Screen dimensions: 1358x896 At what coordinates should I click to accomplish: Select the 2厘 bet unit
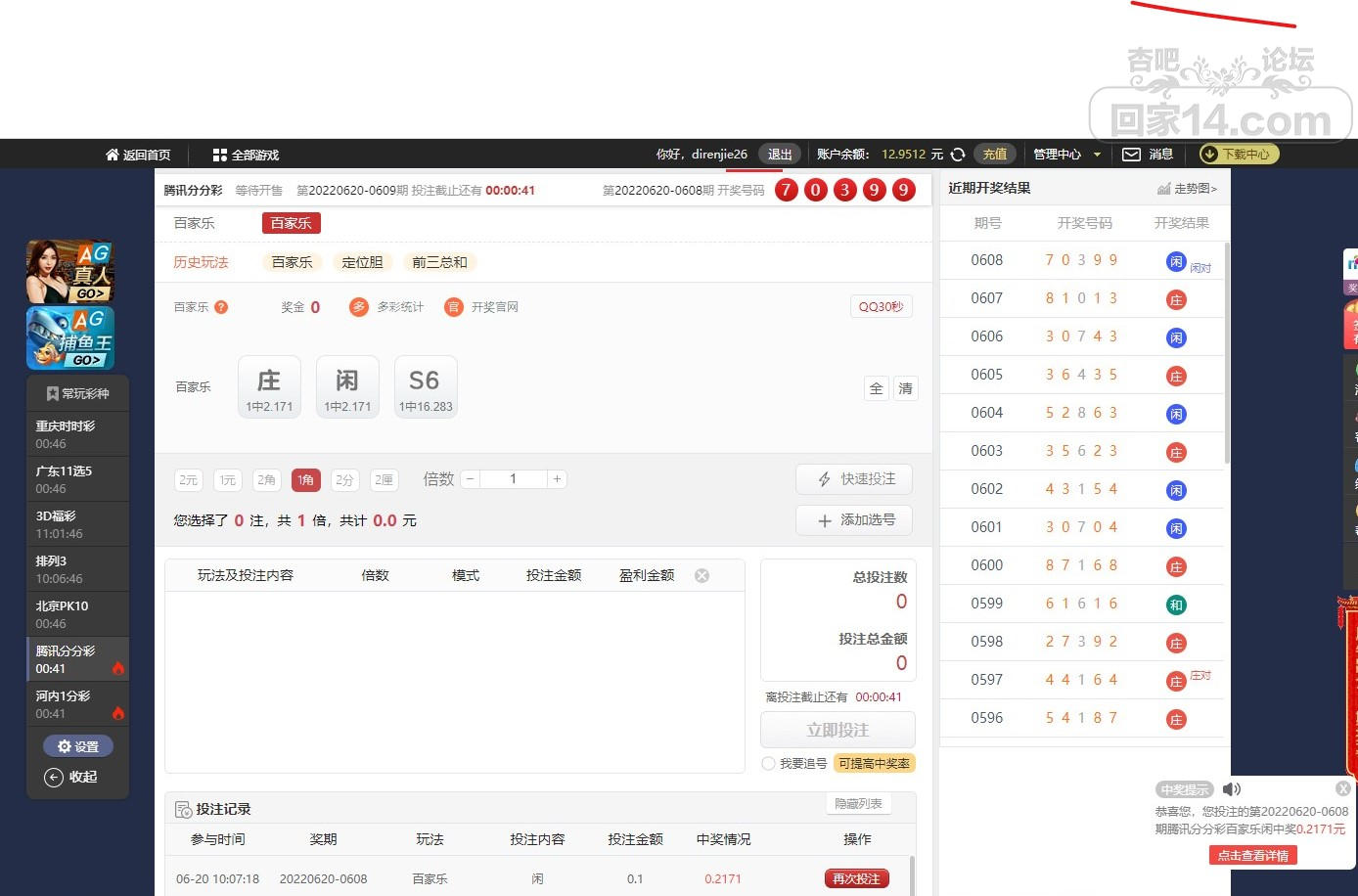(384, 480)
